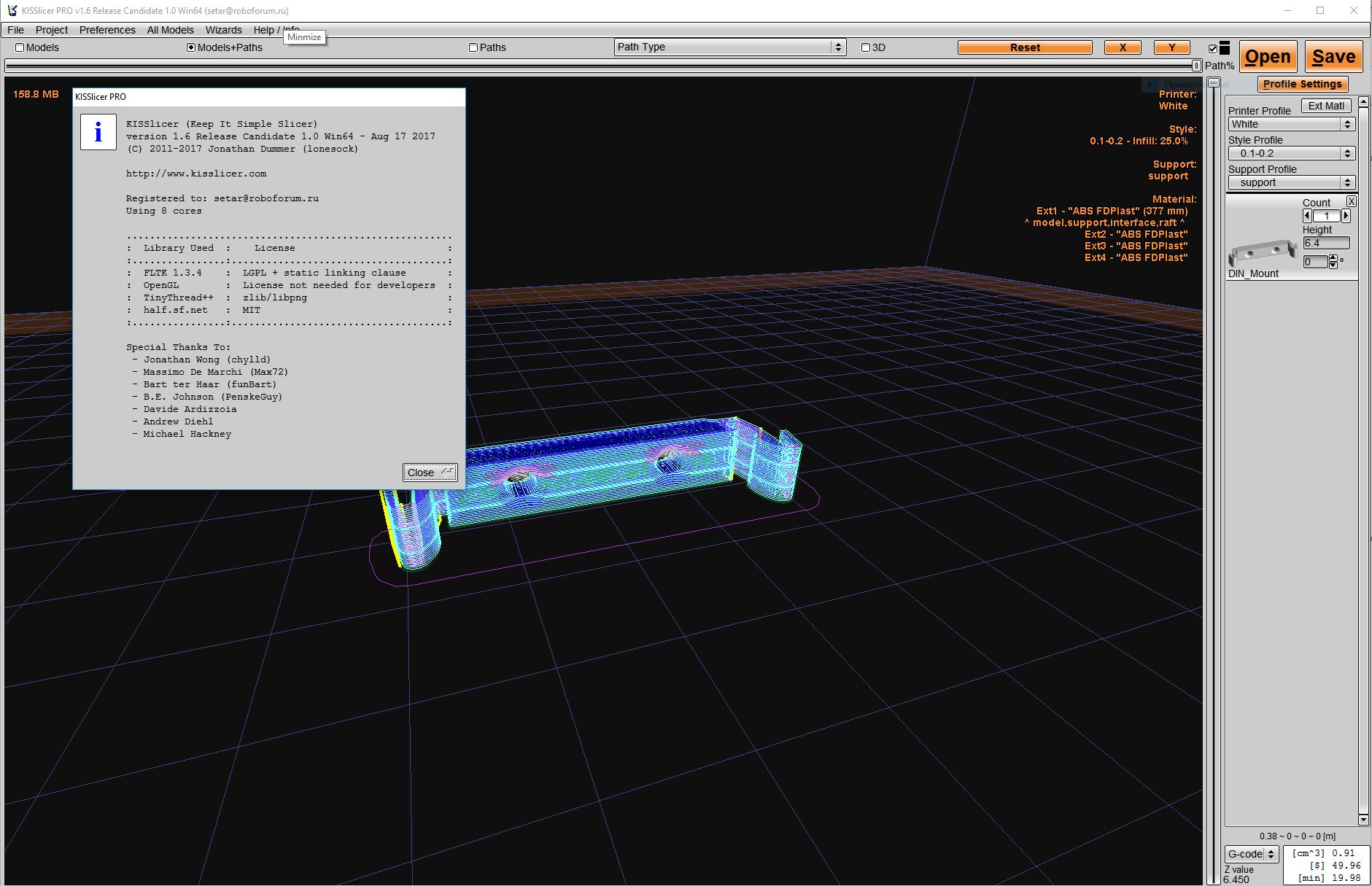Click the blue info icon in dialog

(98, 132)
